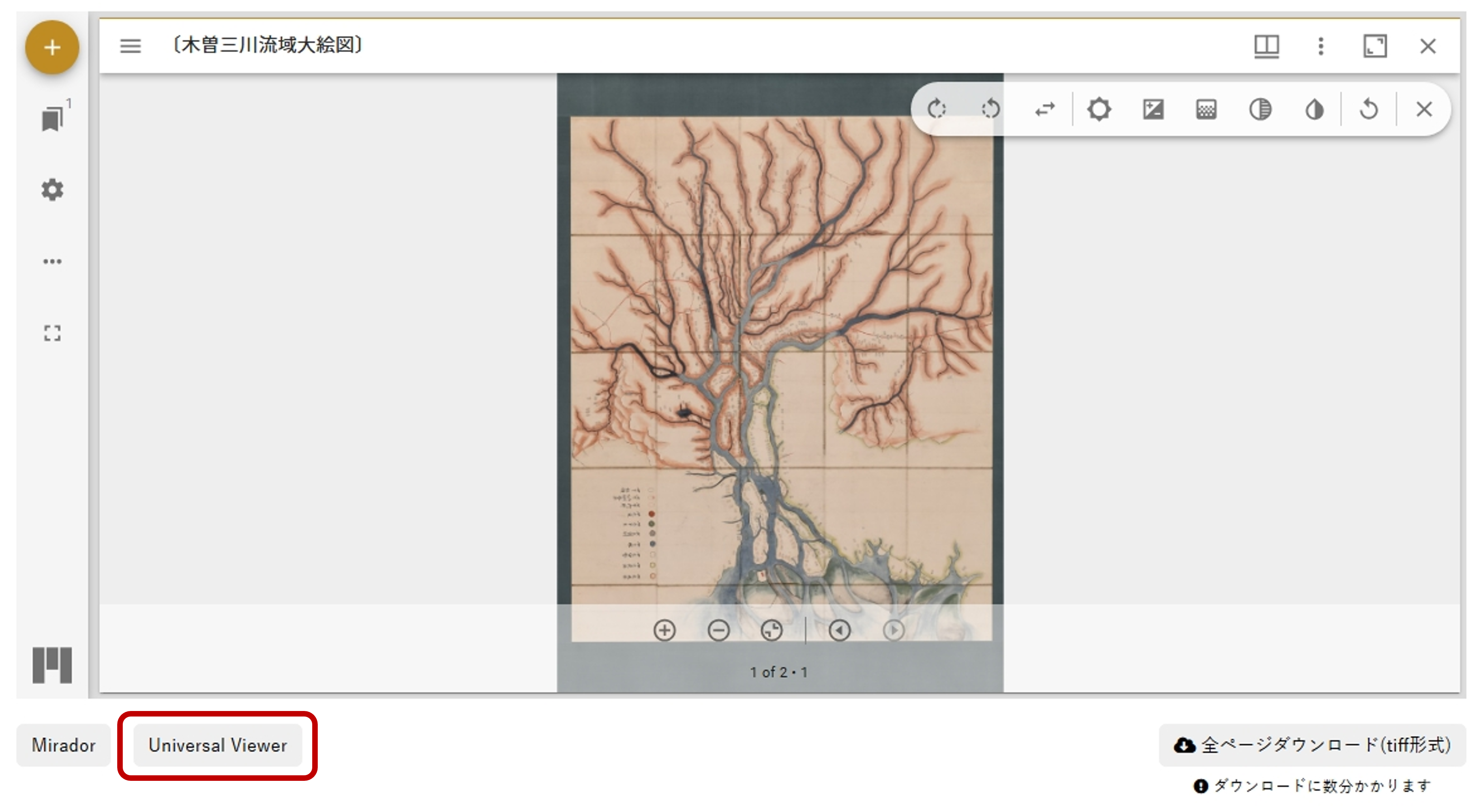Screen dimensions: 1479x812
Task: Toggle the grayscale image filter
Action: tap(1260, 109)
